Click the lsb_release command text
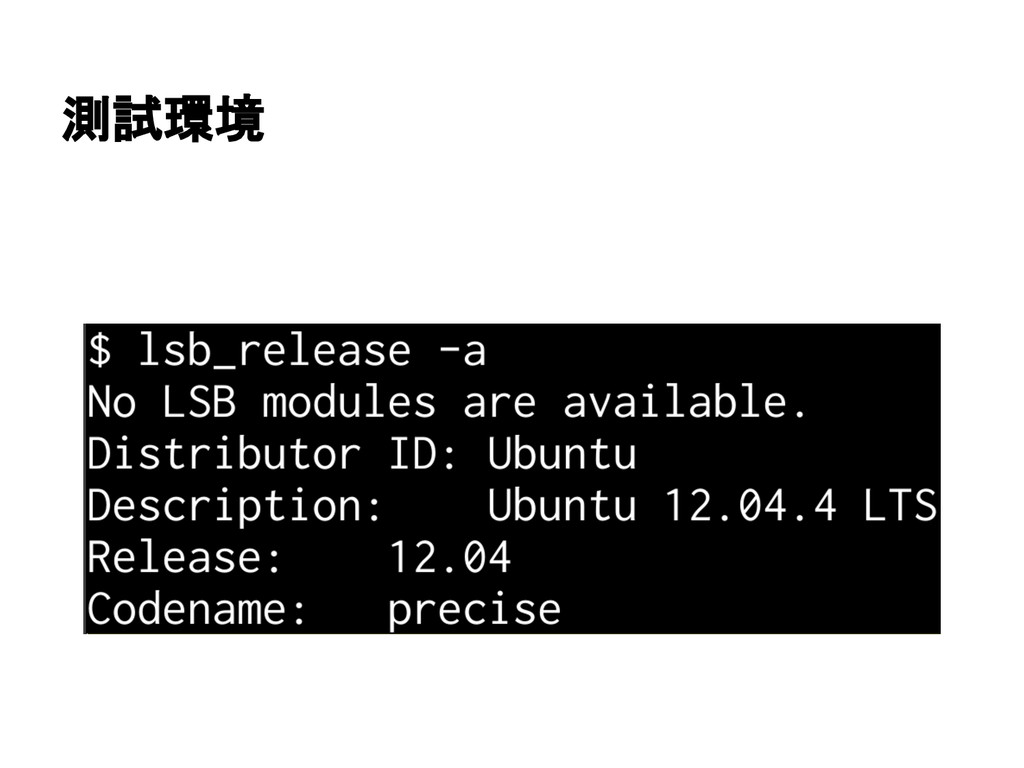This screenshot has height=768, width=1024. click(275, 351)
